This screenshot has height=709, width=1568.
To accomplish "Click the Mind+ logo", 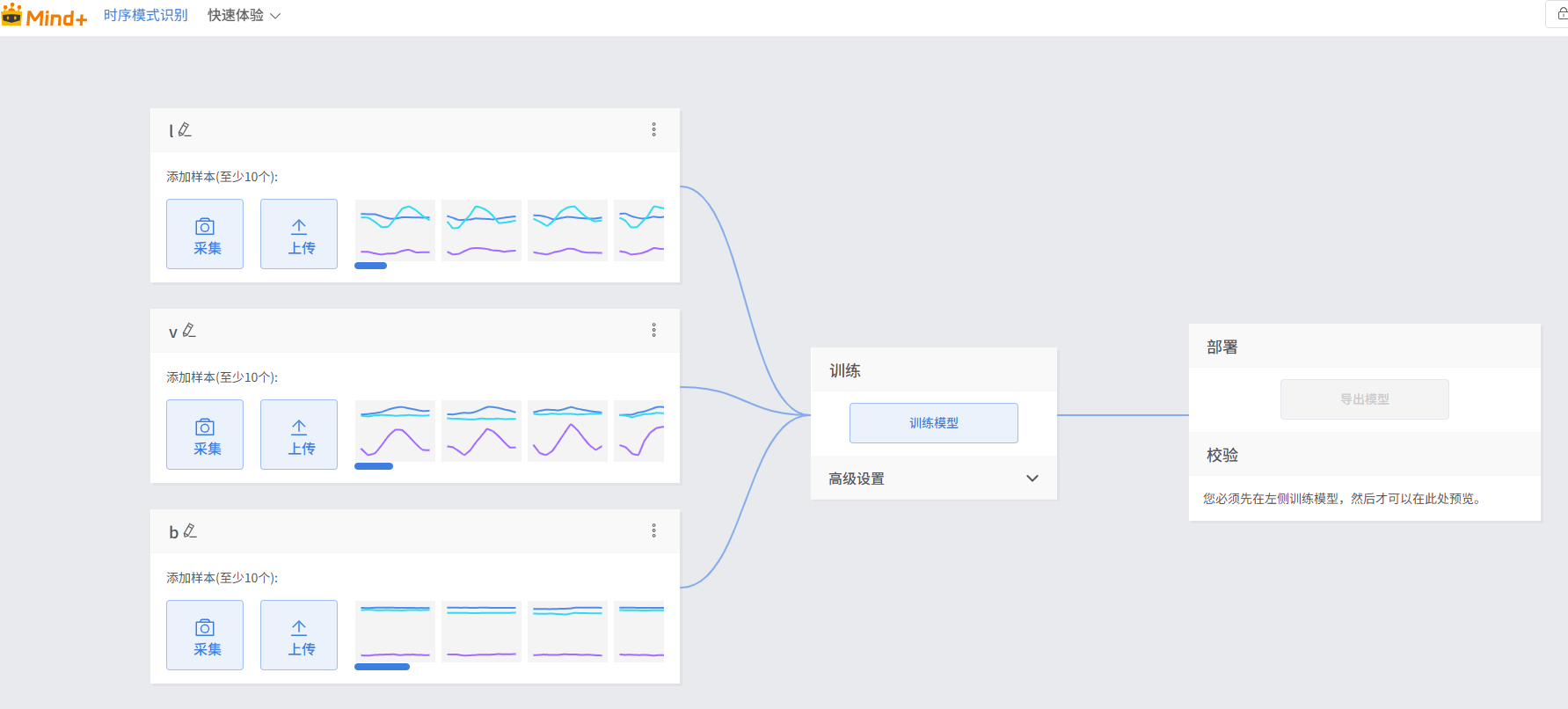I will 45,16.
